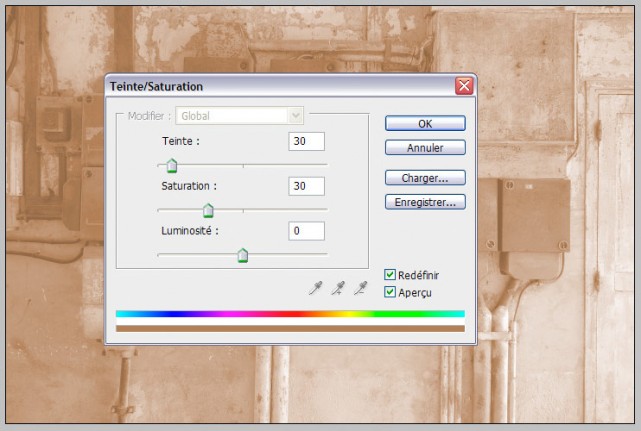Image resolution: width=641 pixels, height=431 pixels.
Task: Click the "Saturation :" label
Action: (x=189, y=186)
